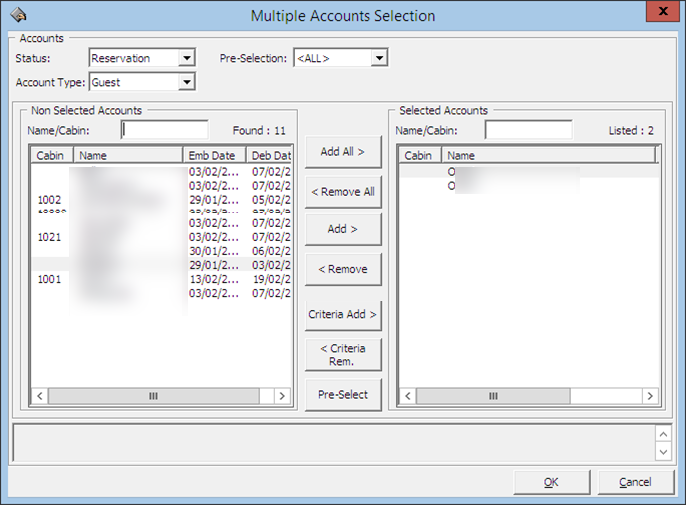Image resolution: width=686 pixels, height=505 pixels.
Task: Select the highlighted row with Deb Date 03/02/2
Action: click(161, 265)
